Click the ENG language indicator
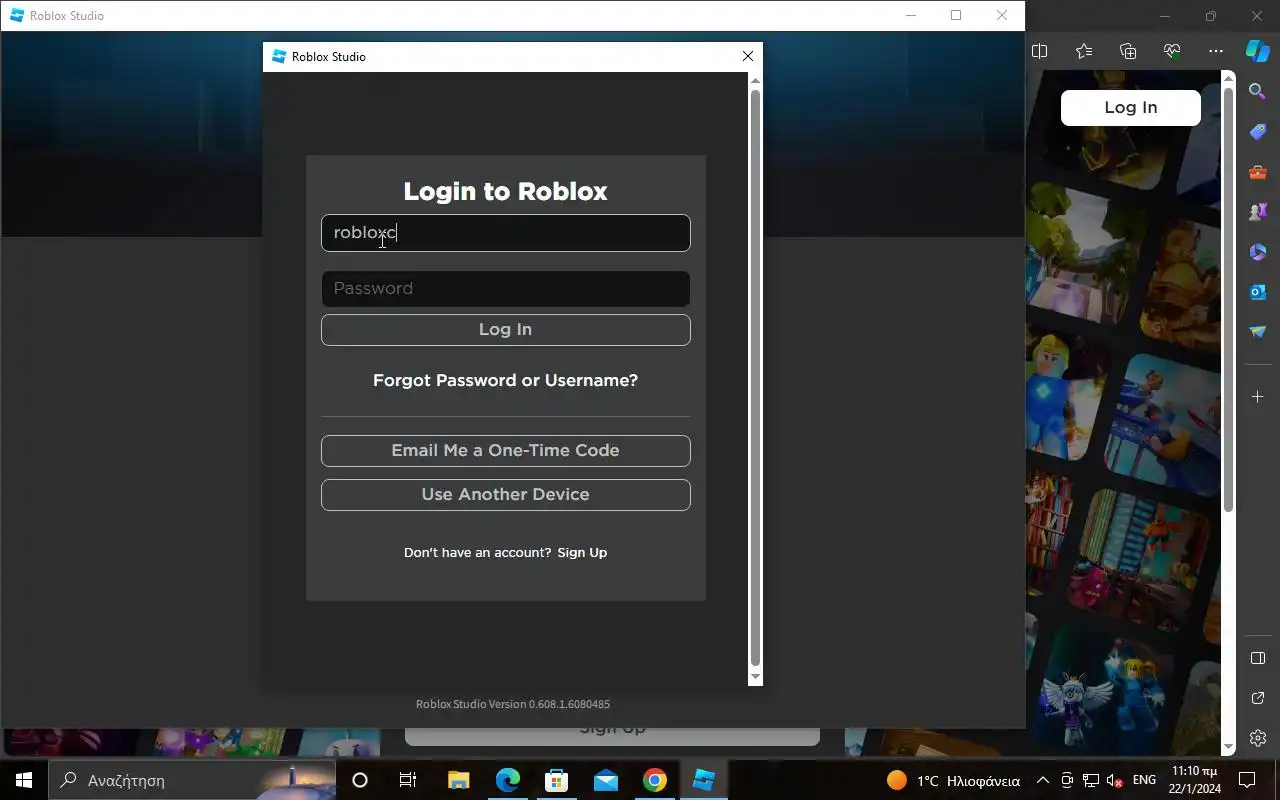This screenshot has height=800, width=1280. click(x=1144, y=780)
